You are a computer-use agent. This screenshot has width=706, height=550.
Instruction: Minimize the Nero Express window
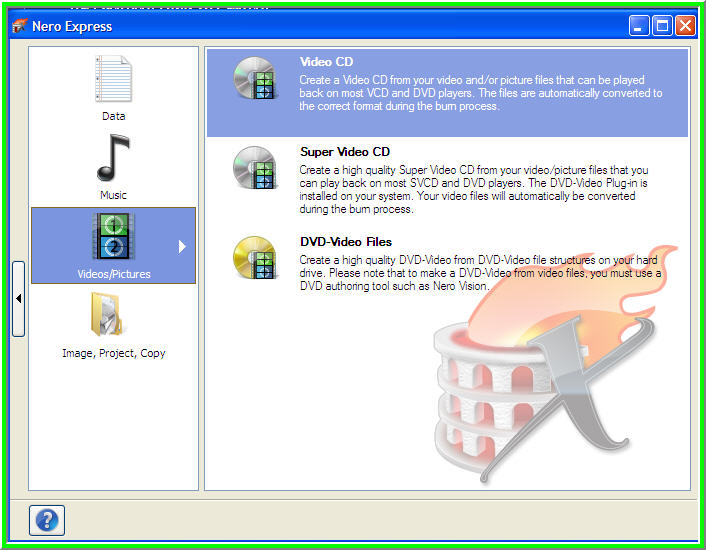click(x=639, y=26)
